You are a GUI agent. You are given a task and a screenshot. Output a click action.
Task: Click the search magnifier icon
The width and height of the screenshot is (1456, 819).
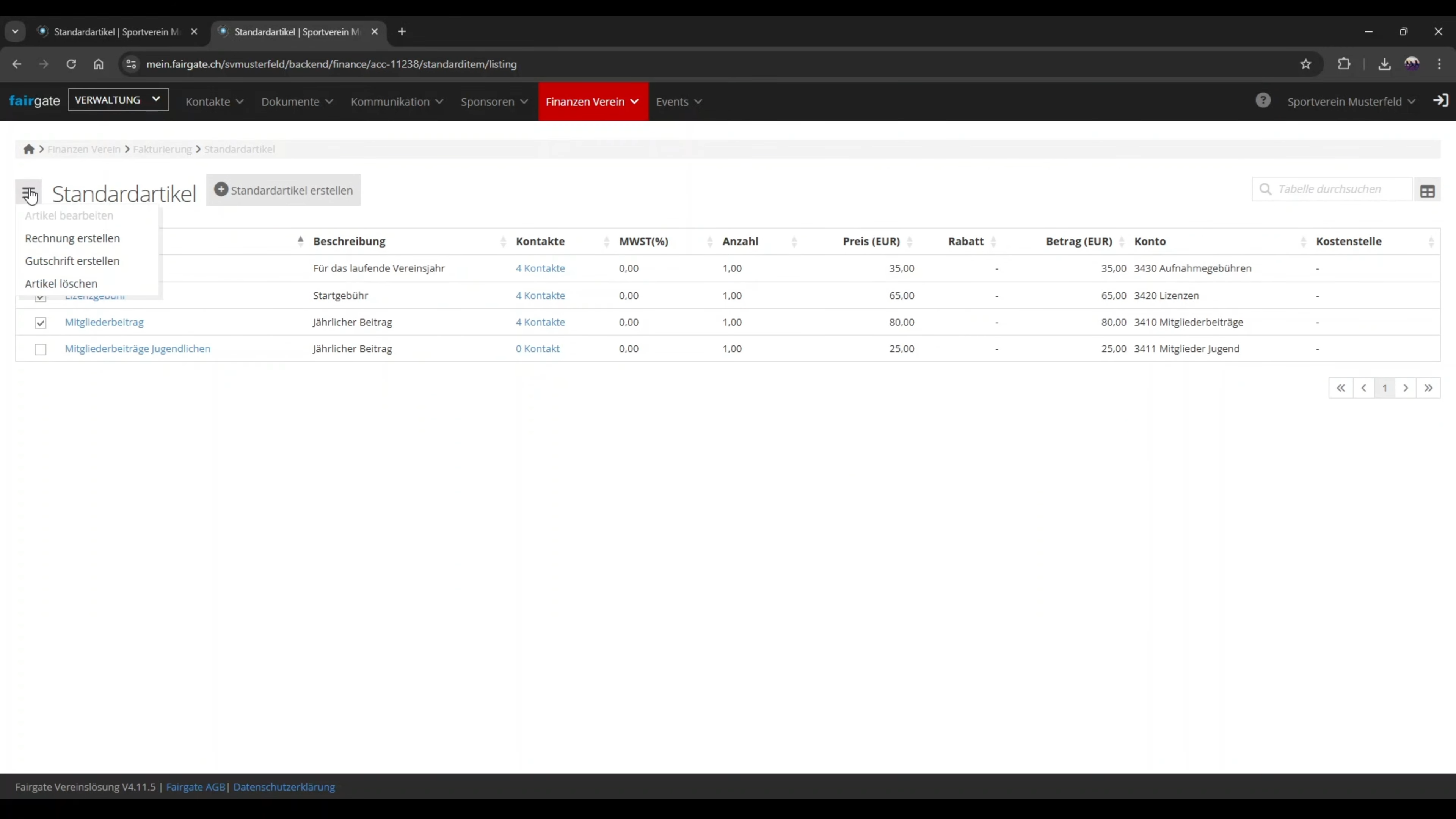1266,189
